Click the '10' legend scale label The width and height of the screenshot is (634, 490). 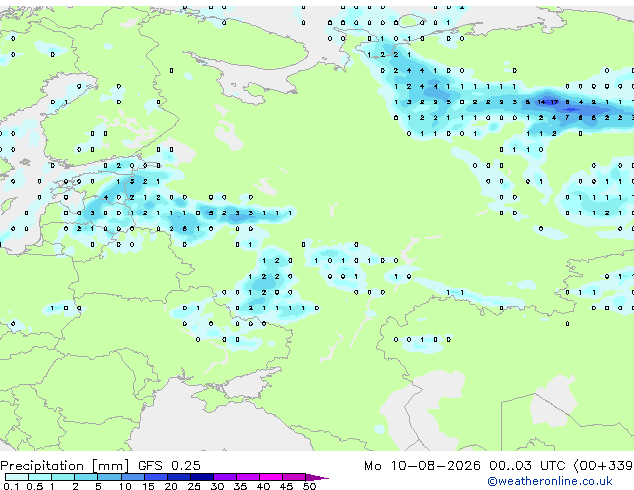click(125, 486)
